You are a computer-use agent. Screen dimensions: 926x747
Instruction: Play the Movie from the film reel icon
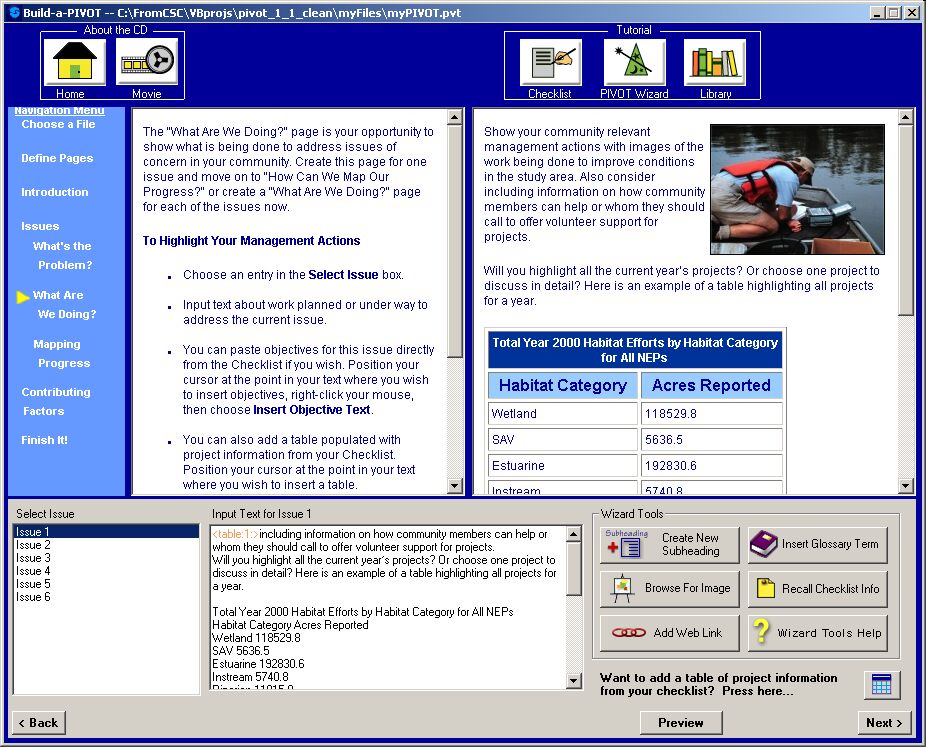(x=147, y=61)
